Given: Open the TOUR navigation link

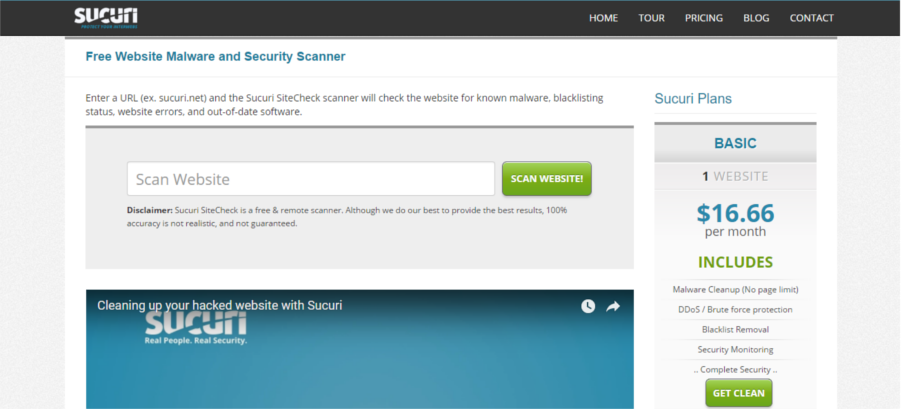Looking at the screenshot, I should point(651,18).
